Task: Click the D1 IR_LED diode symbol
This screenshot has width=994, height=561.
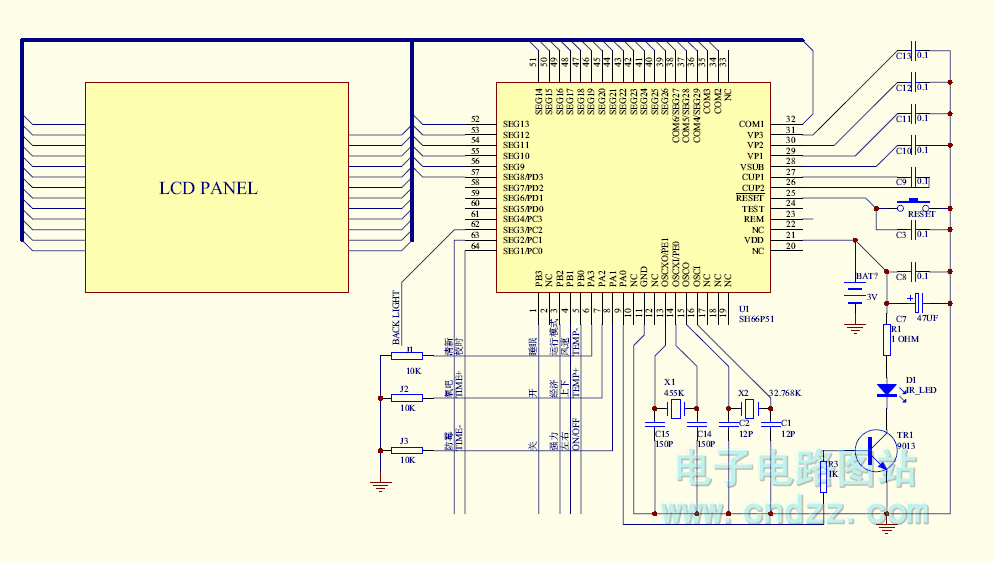Action: (886, 390)
